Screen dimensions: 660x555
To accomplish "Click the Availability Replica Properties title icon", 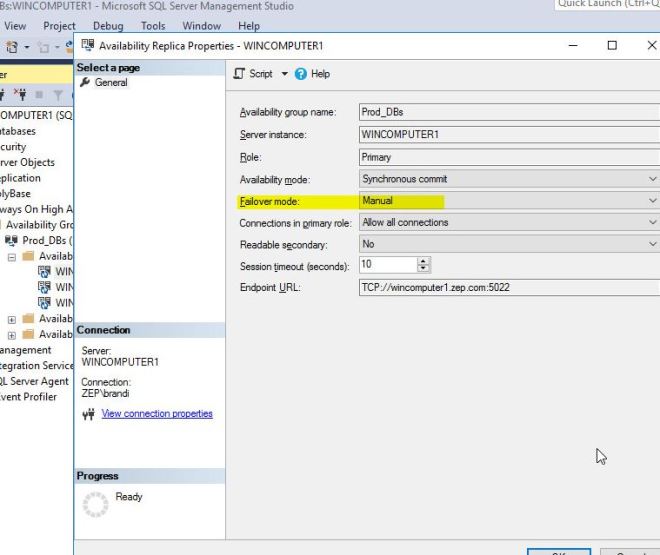I will click(x=87, y=45).
